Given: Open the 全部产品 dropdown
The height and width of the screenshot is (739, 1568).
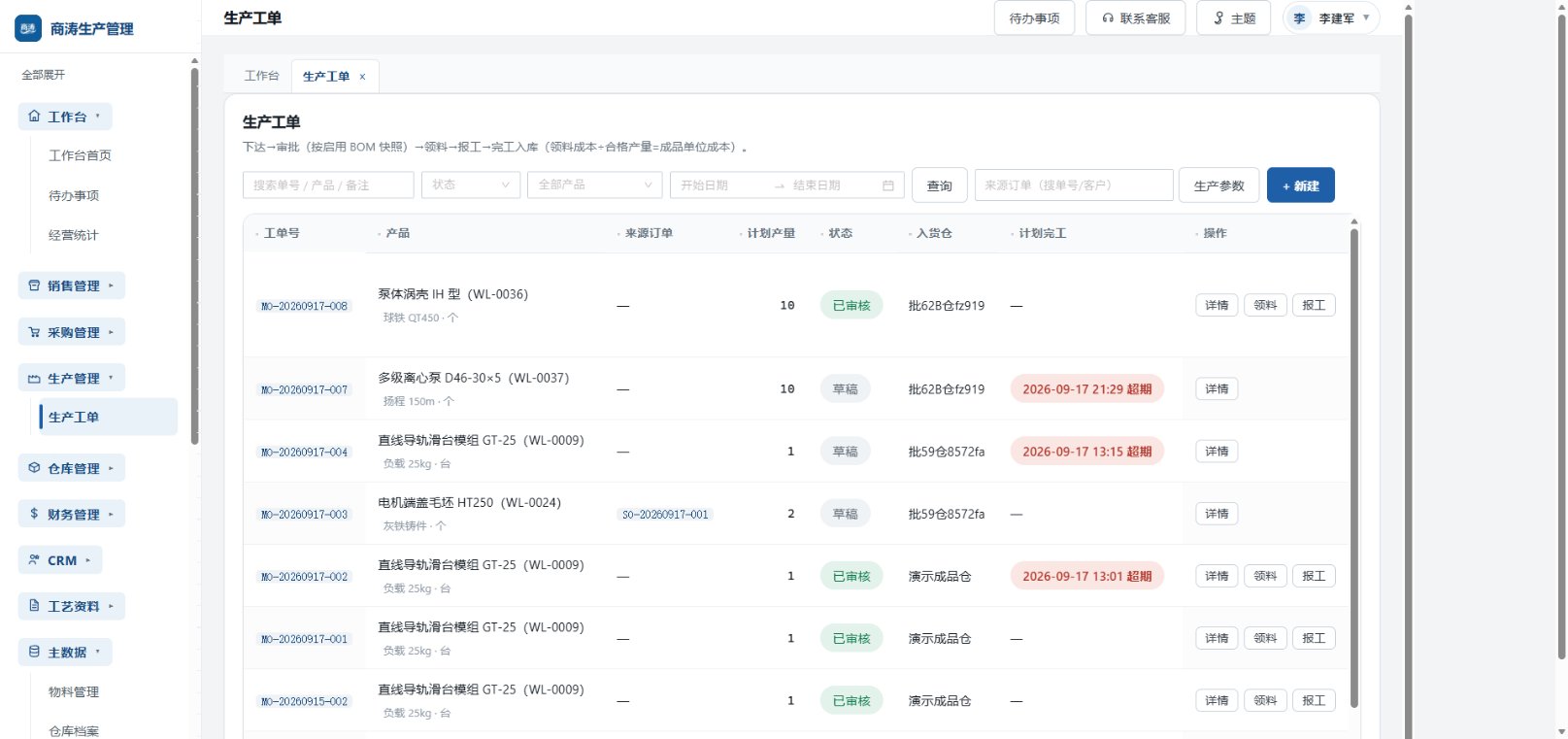Looking at the screenshot, I should coord(594,185).
